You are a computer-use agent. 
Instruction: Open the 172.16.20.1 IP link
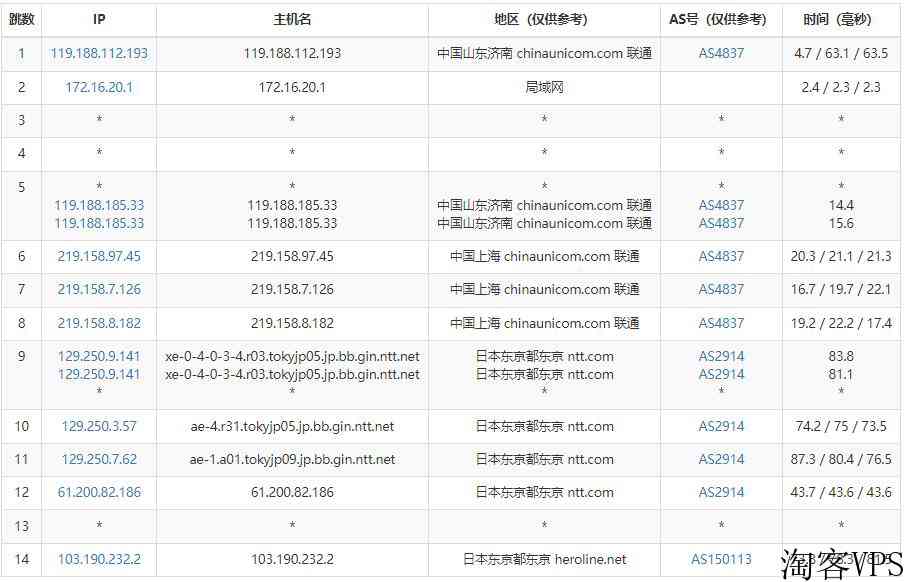[99, 87]
